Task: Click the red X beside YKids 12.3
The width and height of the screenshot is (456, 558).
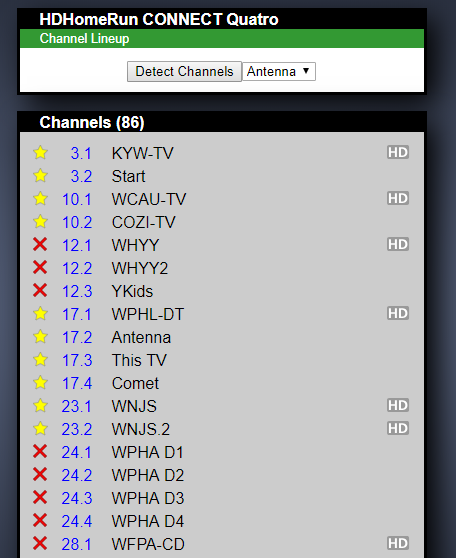Action: (40, 290)
